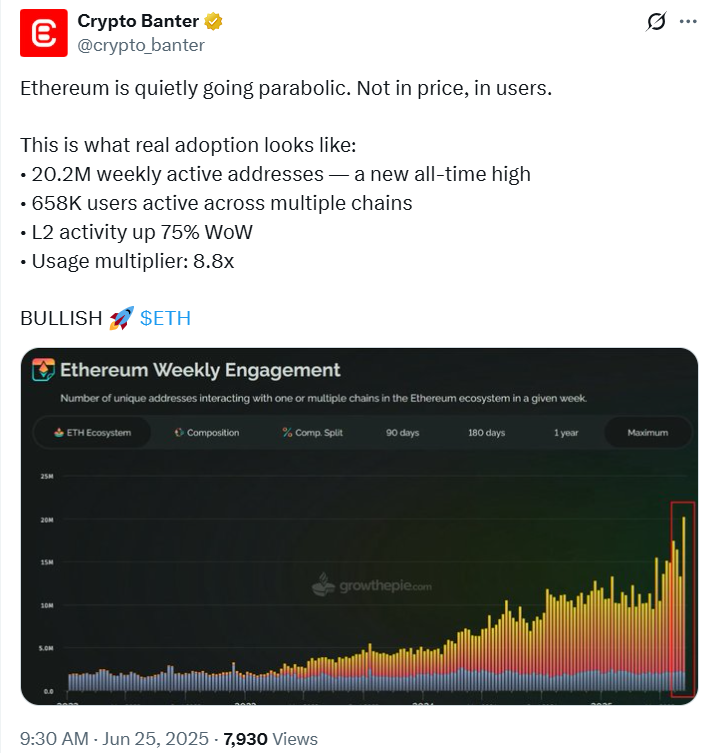Choose the 180 days timeframe
Screen dimensions: 715x753
click(486, 433)
